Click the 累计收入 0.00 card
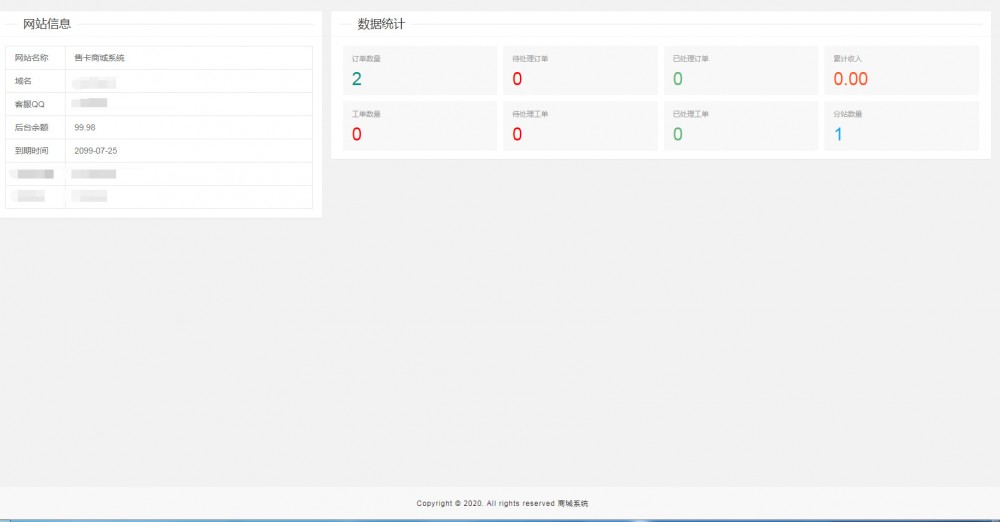Screen dimensions: 1000x522 (900, 71)
